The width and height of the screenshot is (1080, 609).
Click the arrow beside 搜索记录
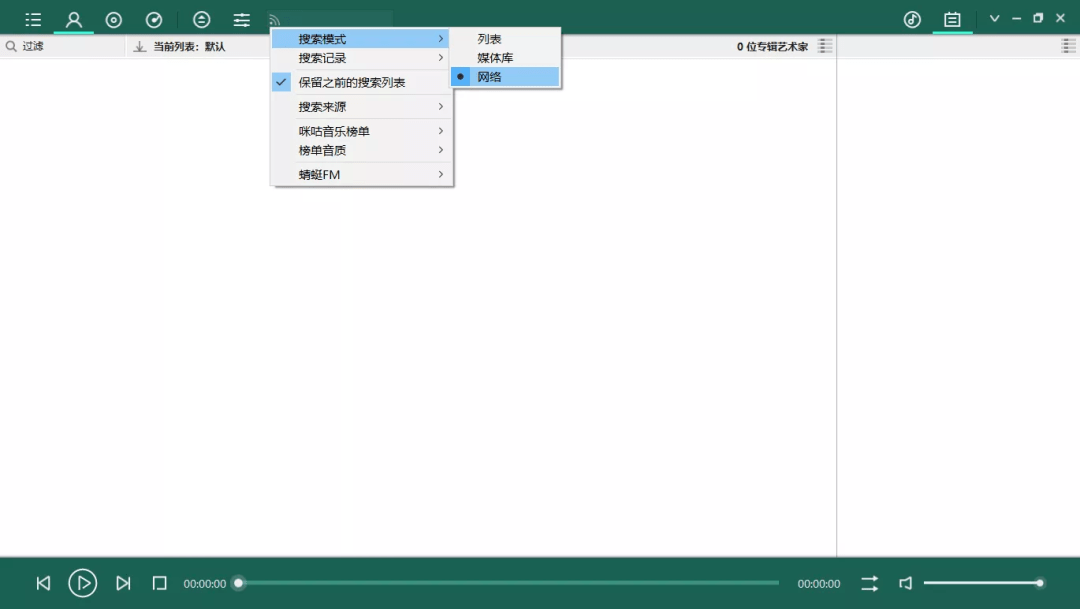tap(441, 58)
